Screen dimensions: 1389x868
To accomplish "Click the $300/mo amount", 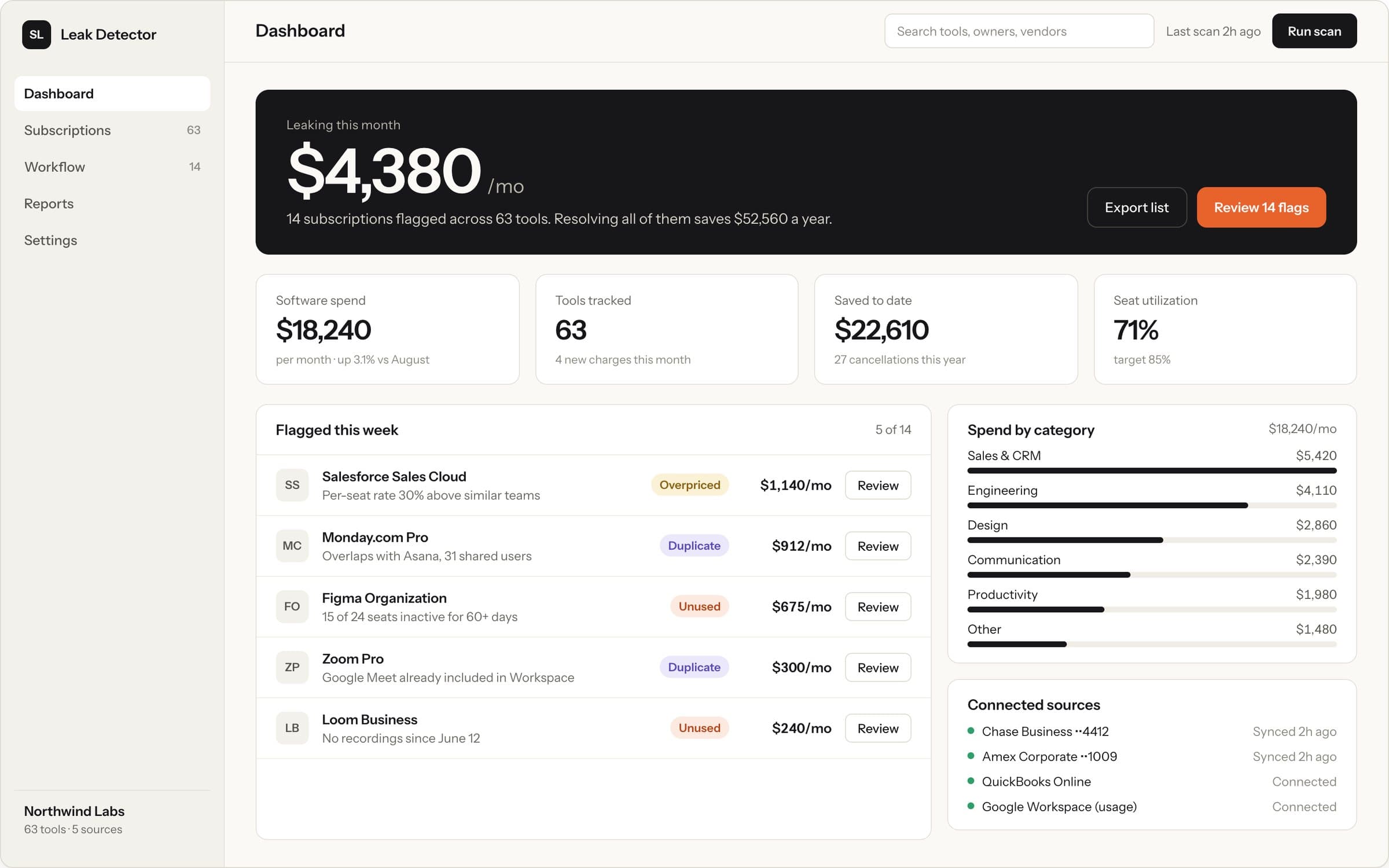I will coord(802,667).
